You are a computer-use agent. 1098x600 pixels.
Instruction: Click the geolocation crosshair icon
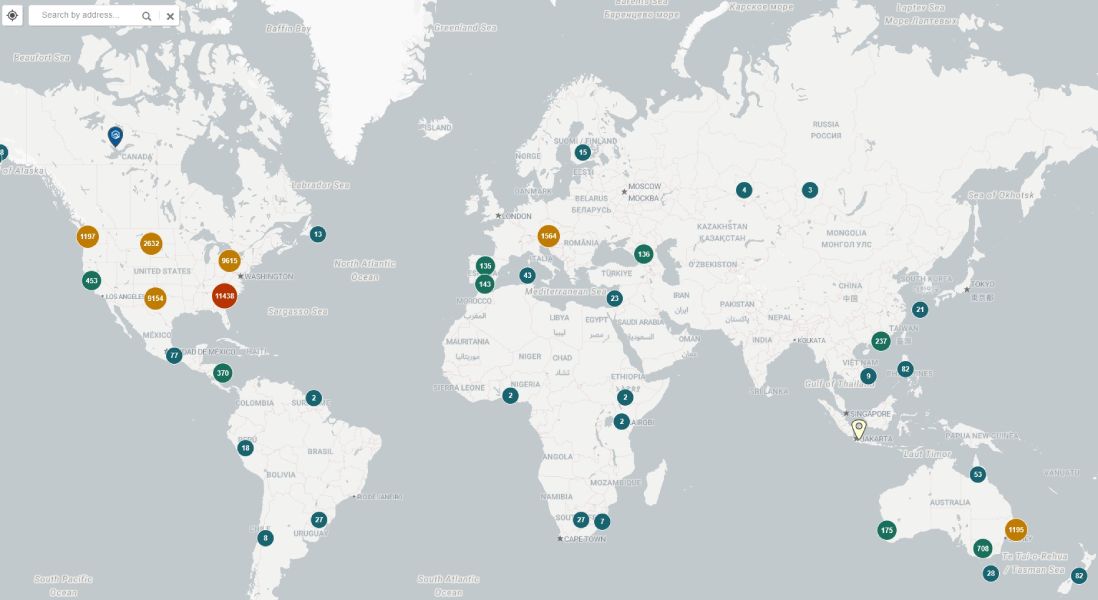13,16
